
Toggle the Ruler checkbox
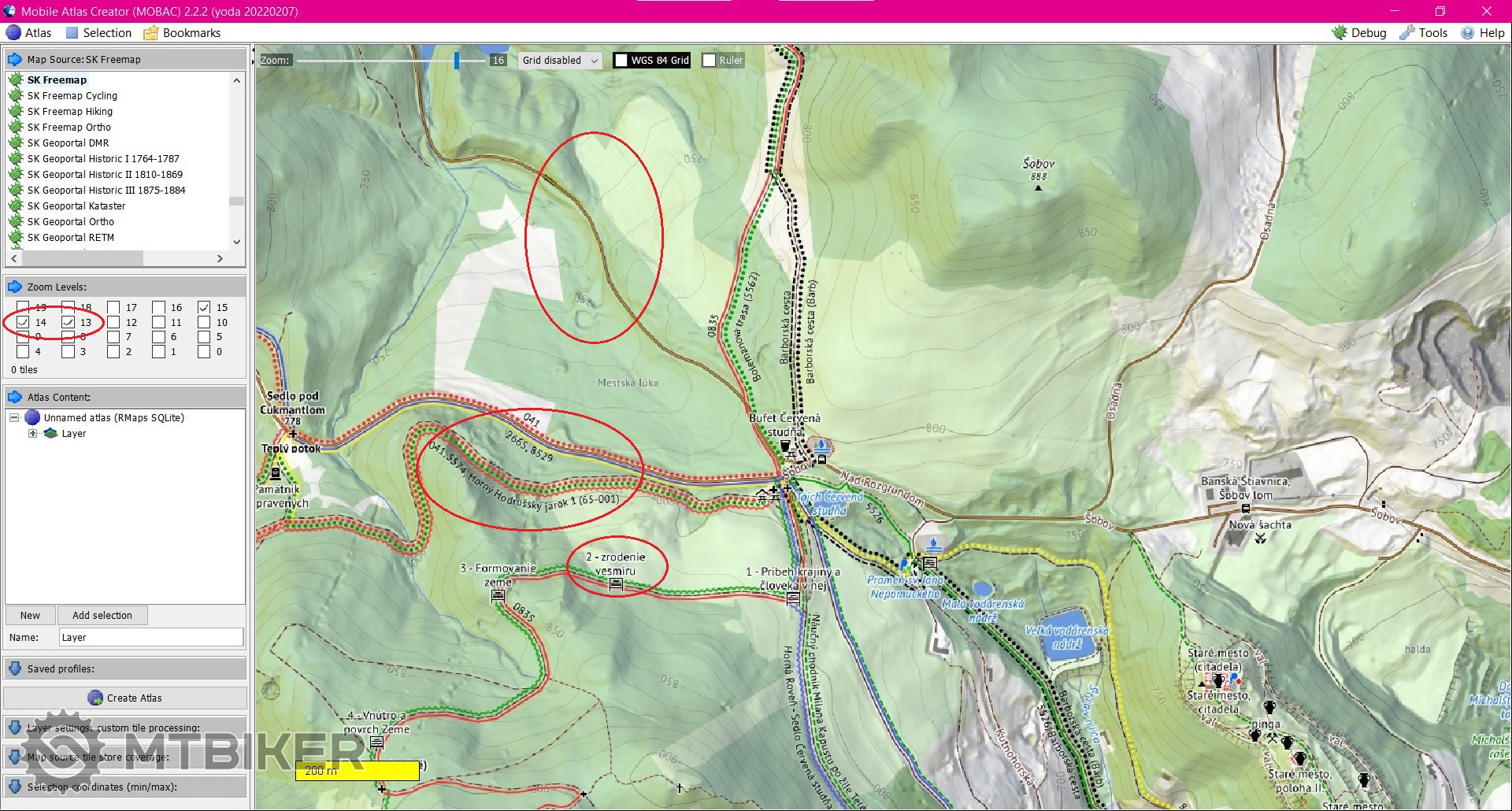point(710,61)
